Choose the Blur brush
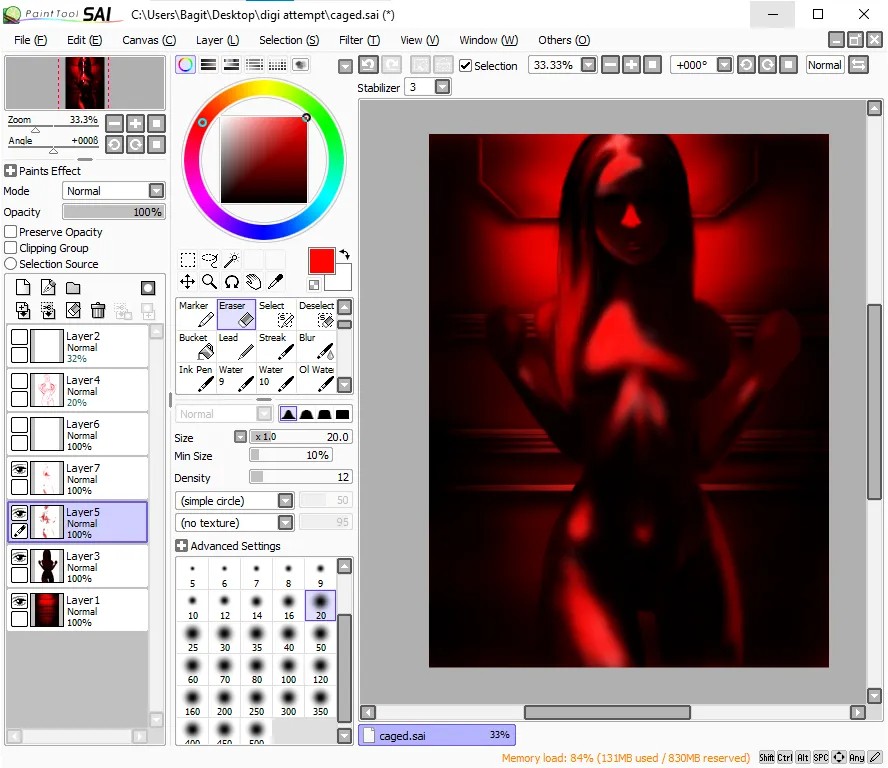Image resolution: width=888 pixels, height=768 pixels. point(316,346)
